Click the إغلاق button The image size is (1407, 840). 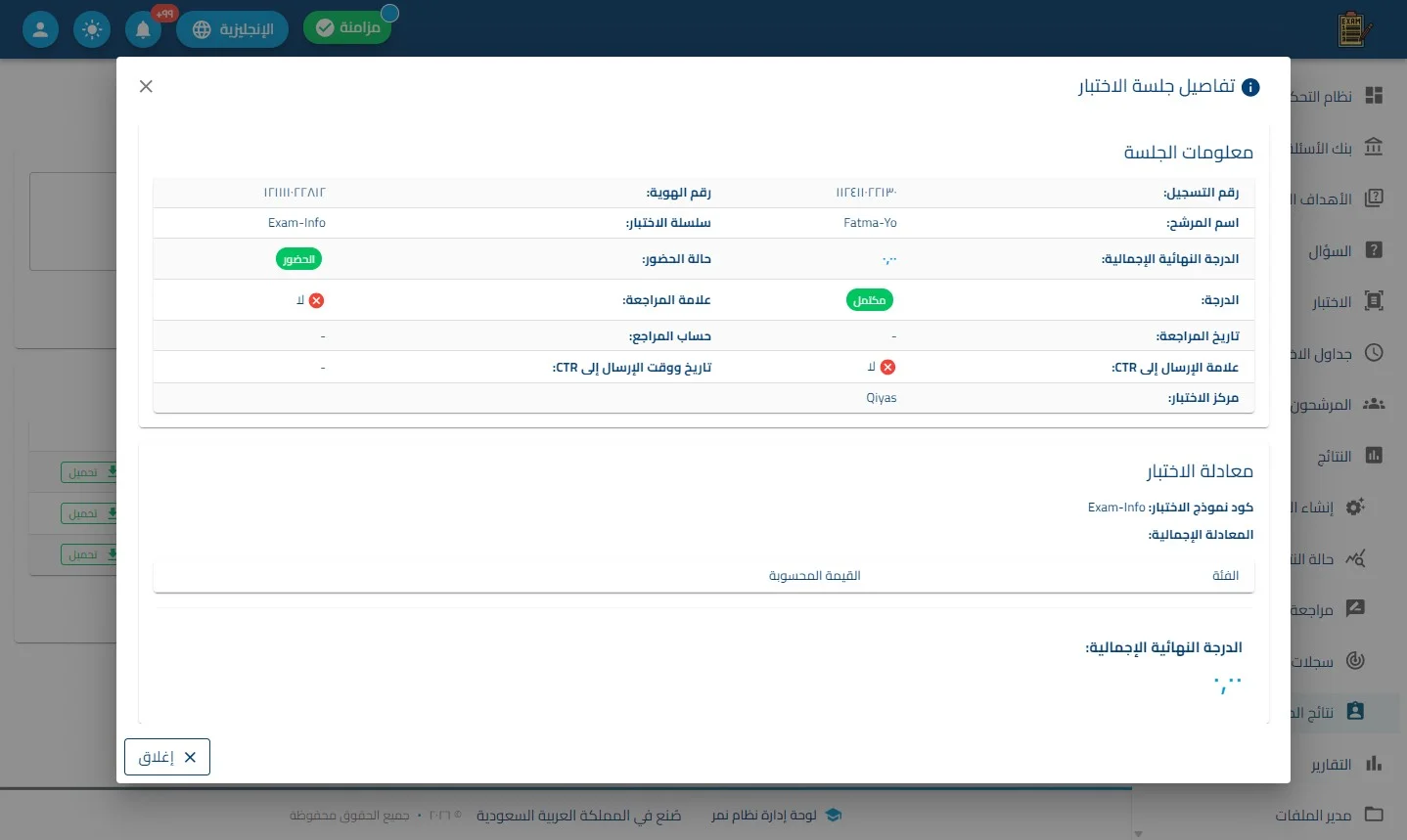[x=167, y=757]
